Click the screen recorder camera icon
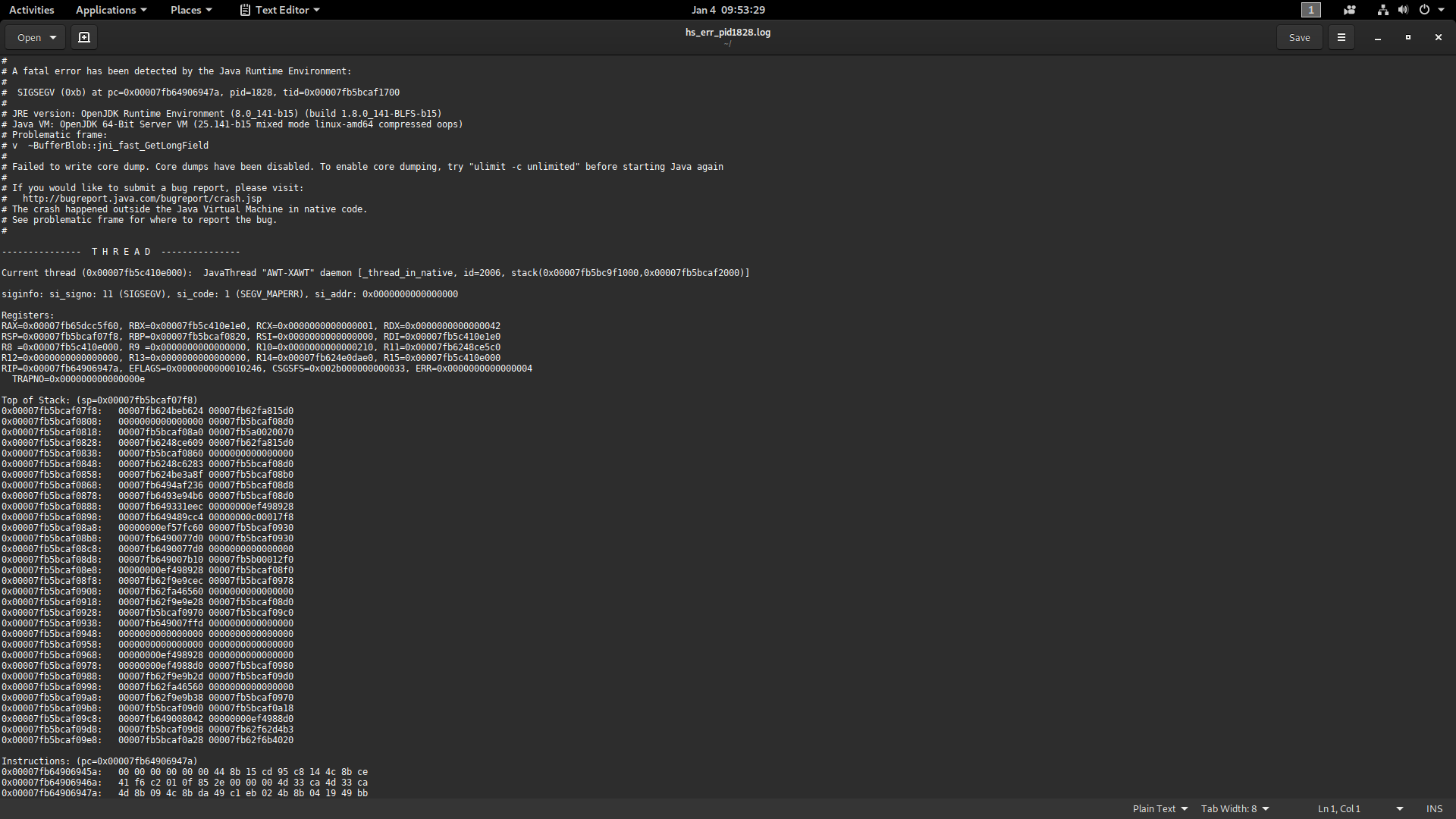This screenshot has height=819, width=1456. (1349, 10)
